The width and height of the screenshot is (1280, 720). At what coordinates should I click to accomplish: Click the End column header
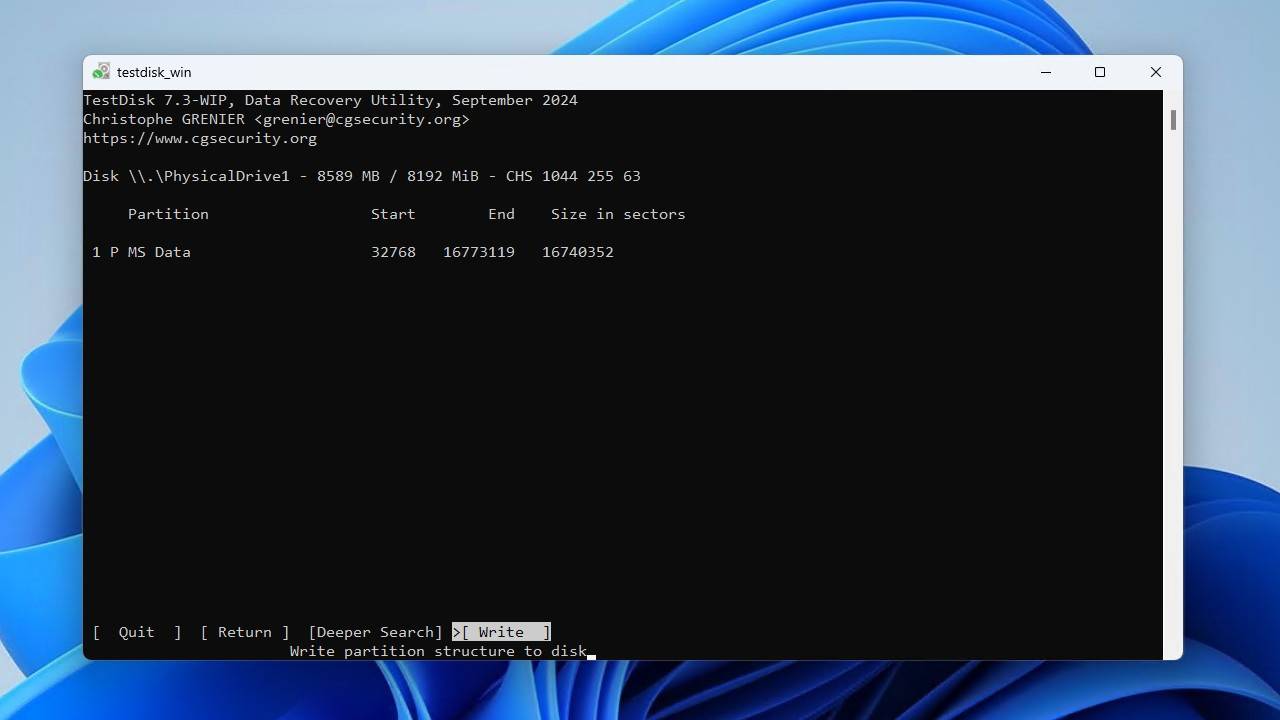tap(501, 214)
